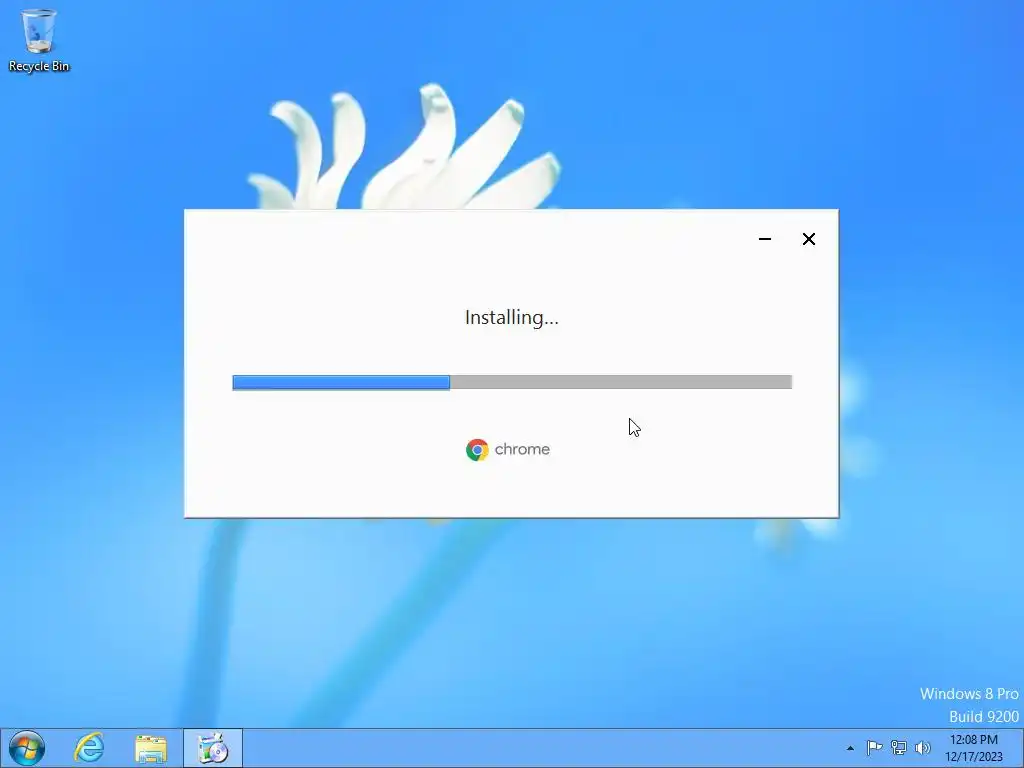Open network status tray icon

click(899, 748)
